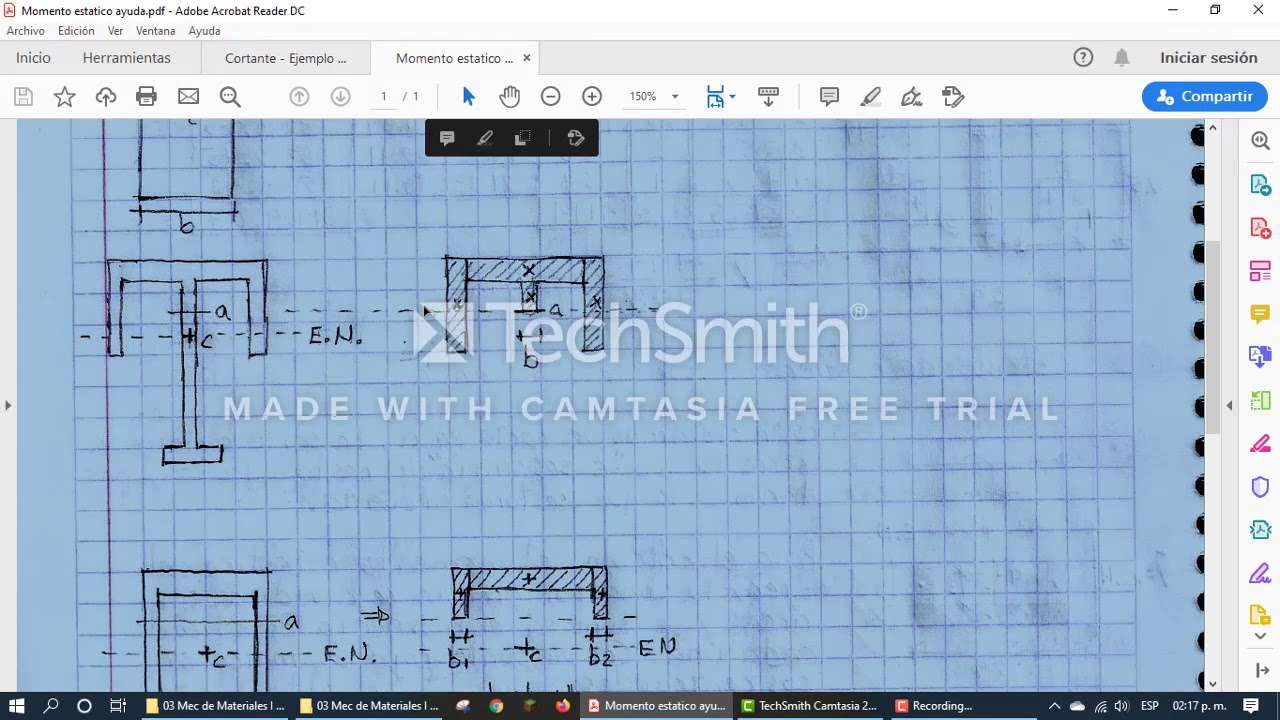
Task: Add the PDF to starred files
Action: [x=65, y=97]
